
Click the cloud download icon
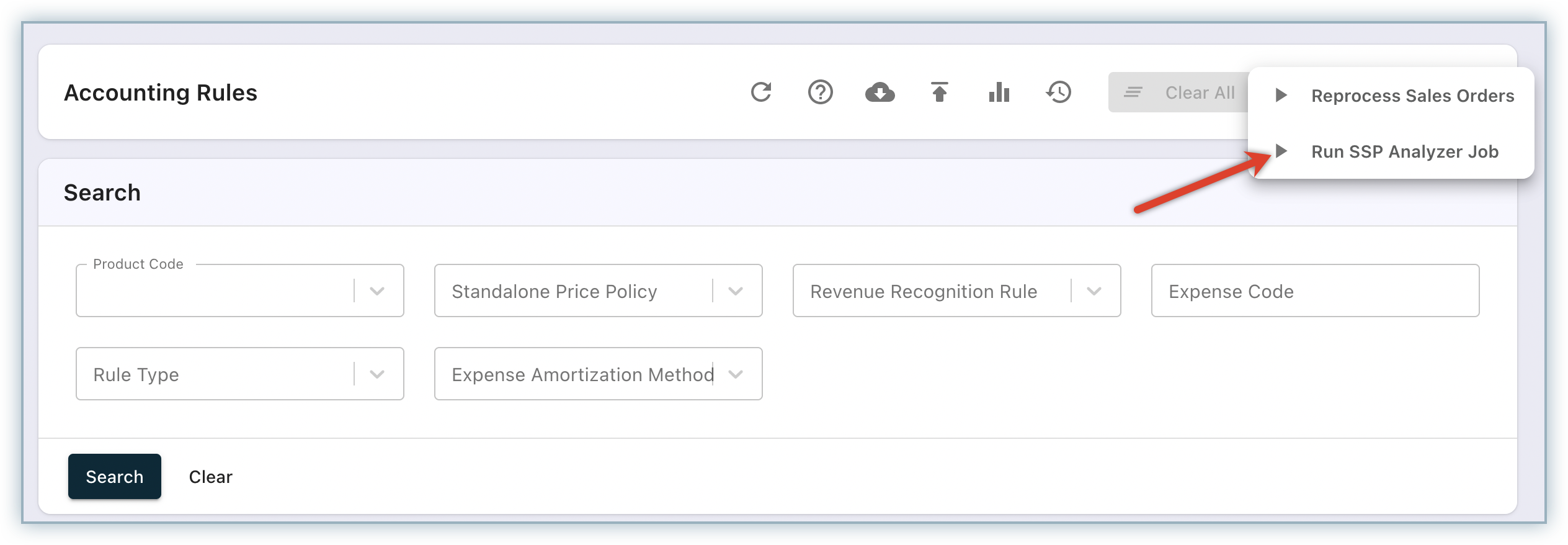[880, 92]
